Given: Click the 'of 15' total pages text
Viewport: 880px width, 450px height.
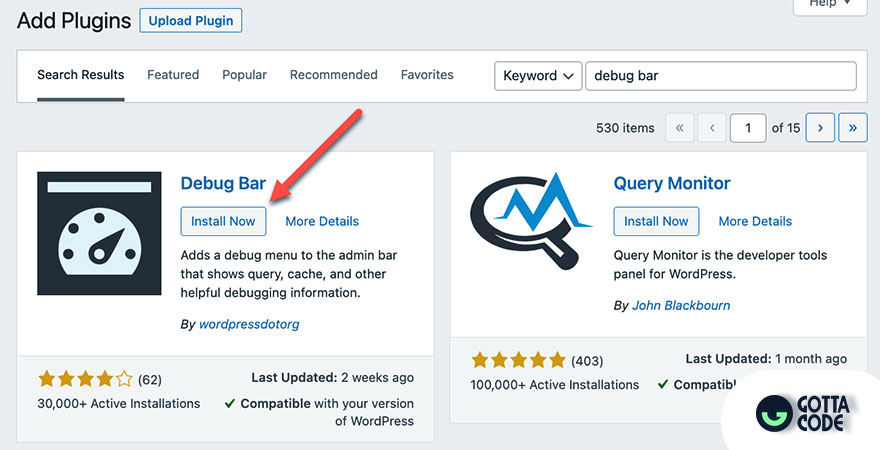Looking at the screenshot, I should [786, 128].
